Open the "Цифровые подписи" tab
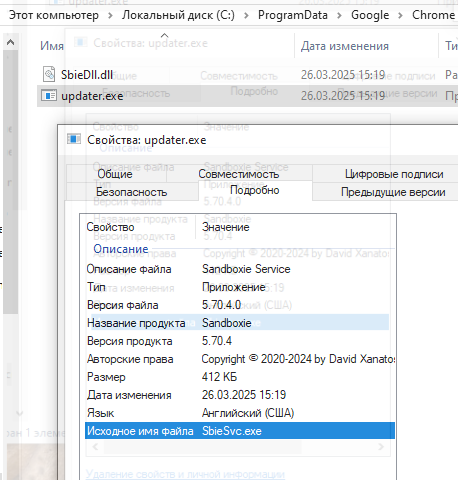Screen dimensions: 458x480 click(x=394, y=174)
